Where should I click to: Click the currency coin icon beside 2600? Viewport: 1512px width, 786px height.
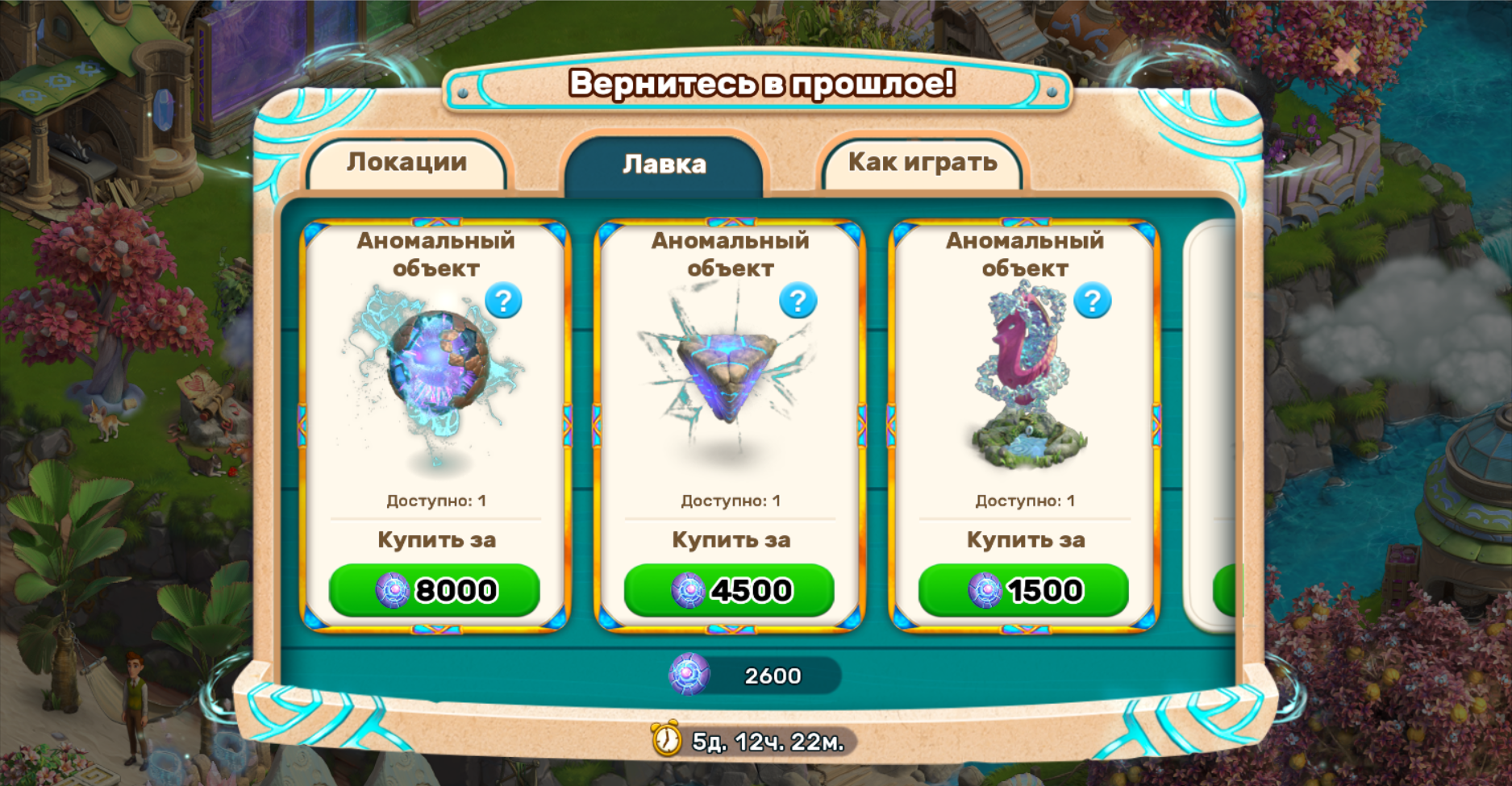pyautogui.click(x=689, y=675)
